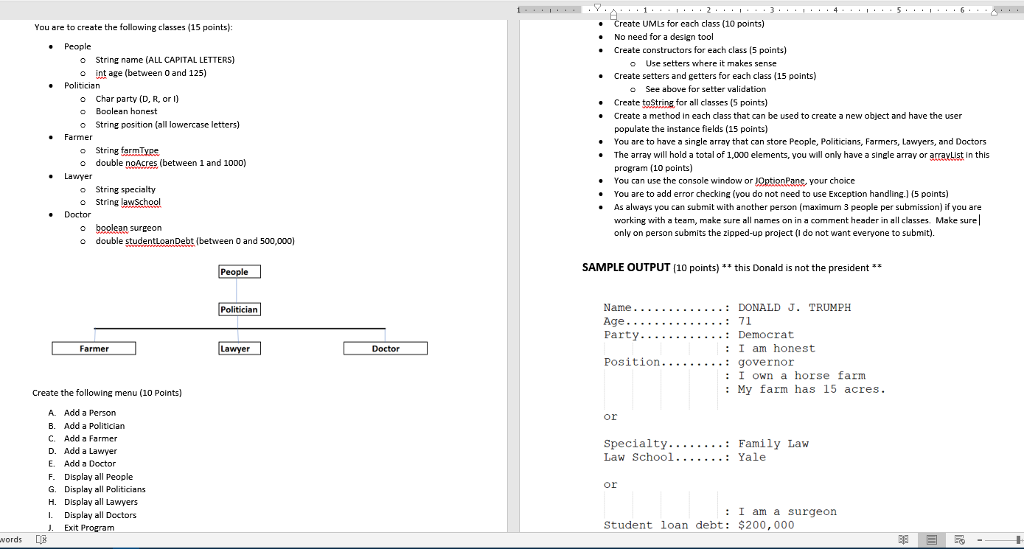Click the menu line 'Add a Person'
The width and height of the screenshot is (1024, 549).
tap(89, 413)
